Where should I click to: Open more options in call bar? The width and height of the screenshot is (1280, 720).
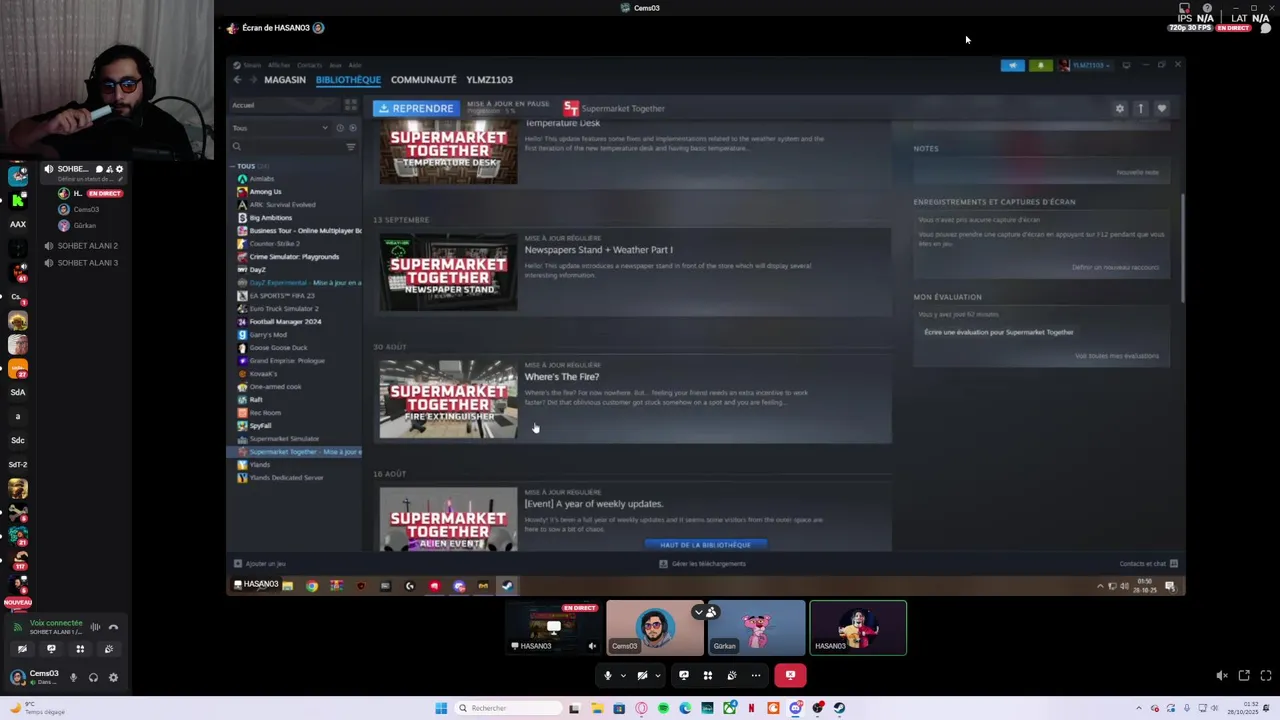(756, 675)
